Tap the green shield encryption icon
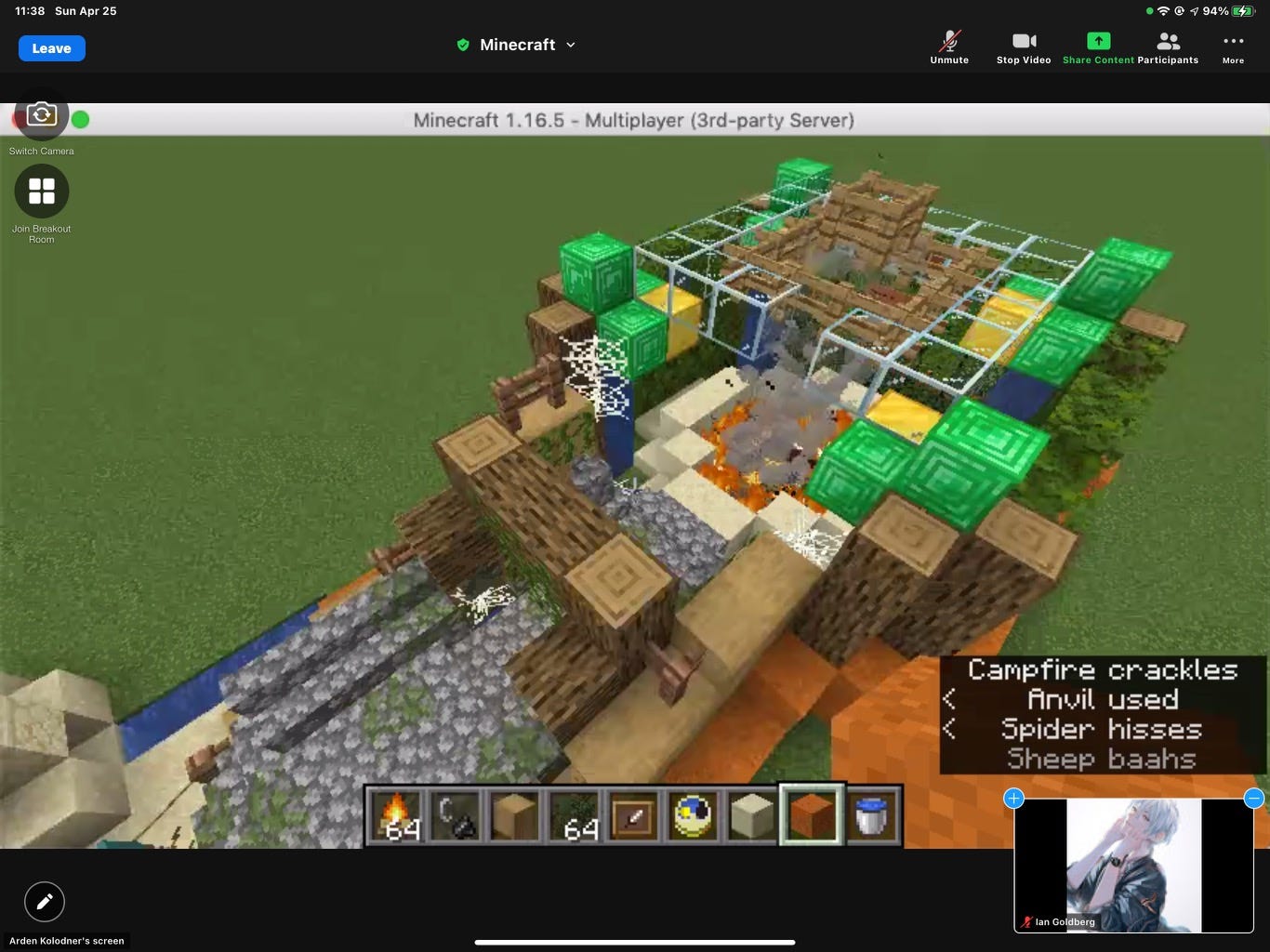 tap(463, 45)
